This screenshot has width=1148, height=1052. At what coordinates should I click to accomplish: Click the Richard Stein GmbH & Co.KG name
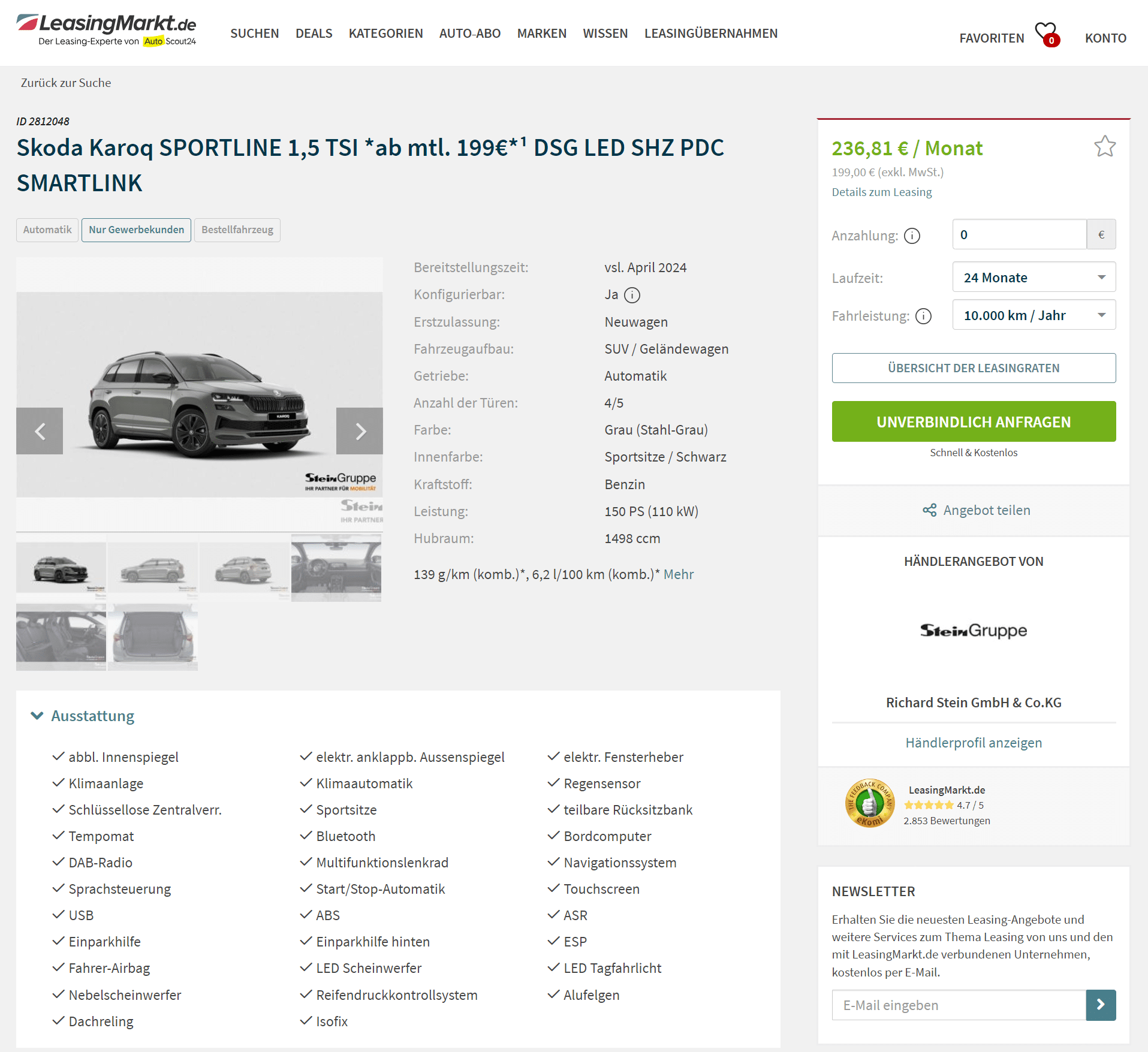[974, 703]
